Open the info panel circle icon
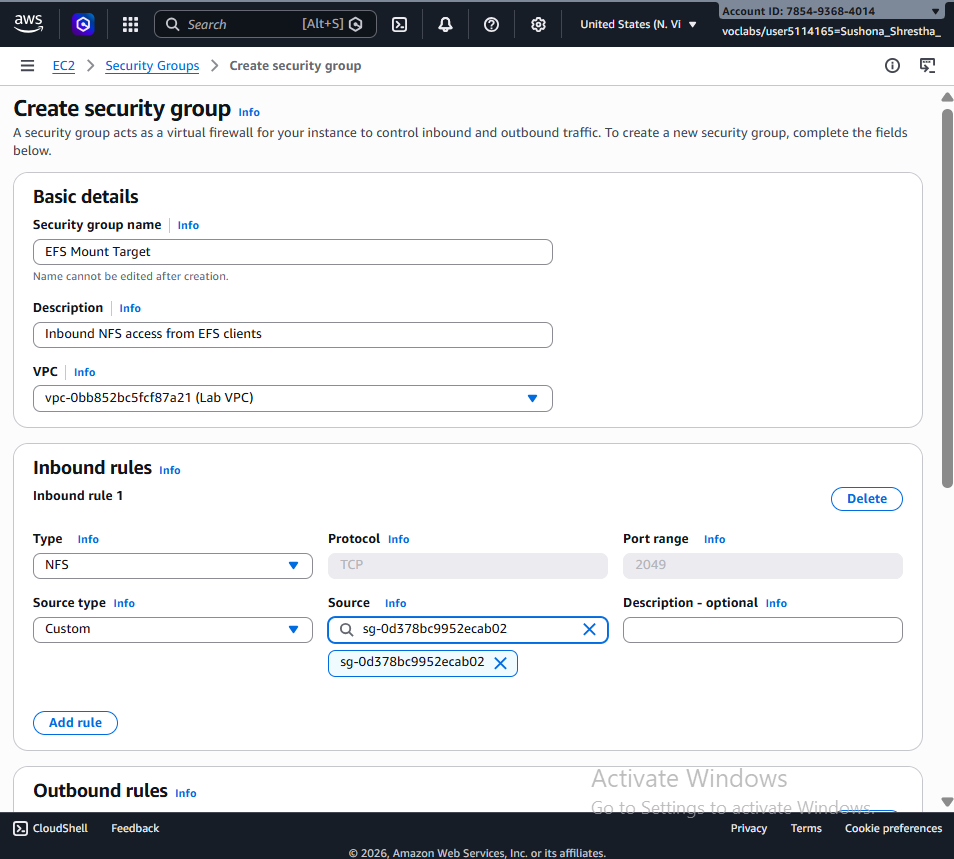The width and height of the screenshot is (954, 859). point(892,66)
